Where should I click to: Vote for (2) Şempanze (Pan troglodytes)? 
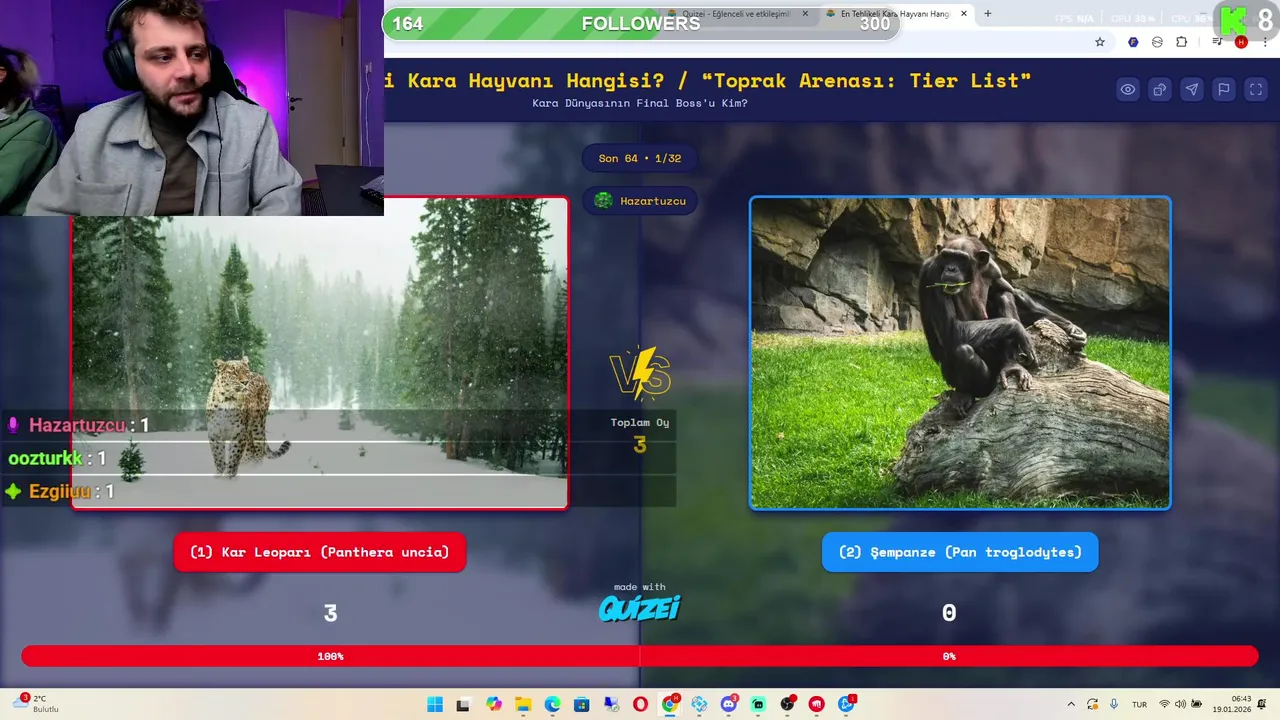(x=960, y=552)
